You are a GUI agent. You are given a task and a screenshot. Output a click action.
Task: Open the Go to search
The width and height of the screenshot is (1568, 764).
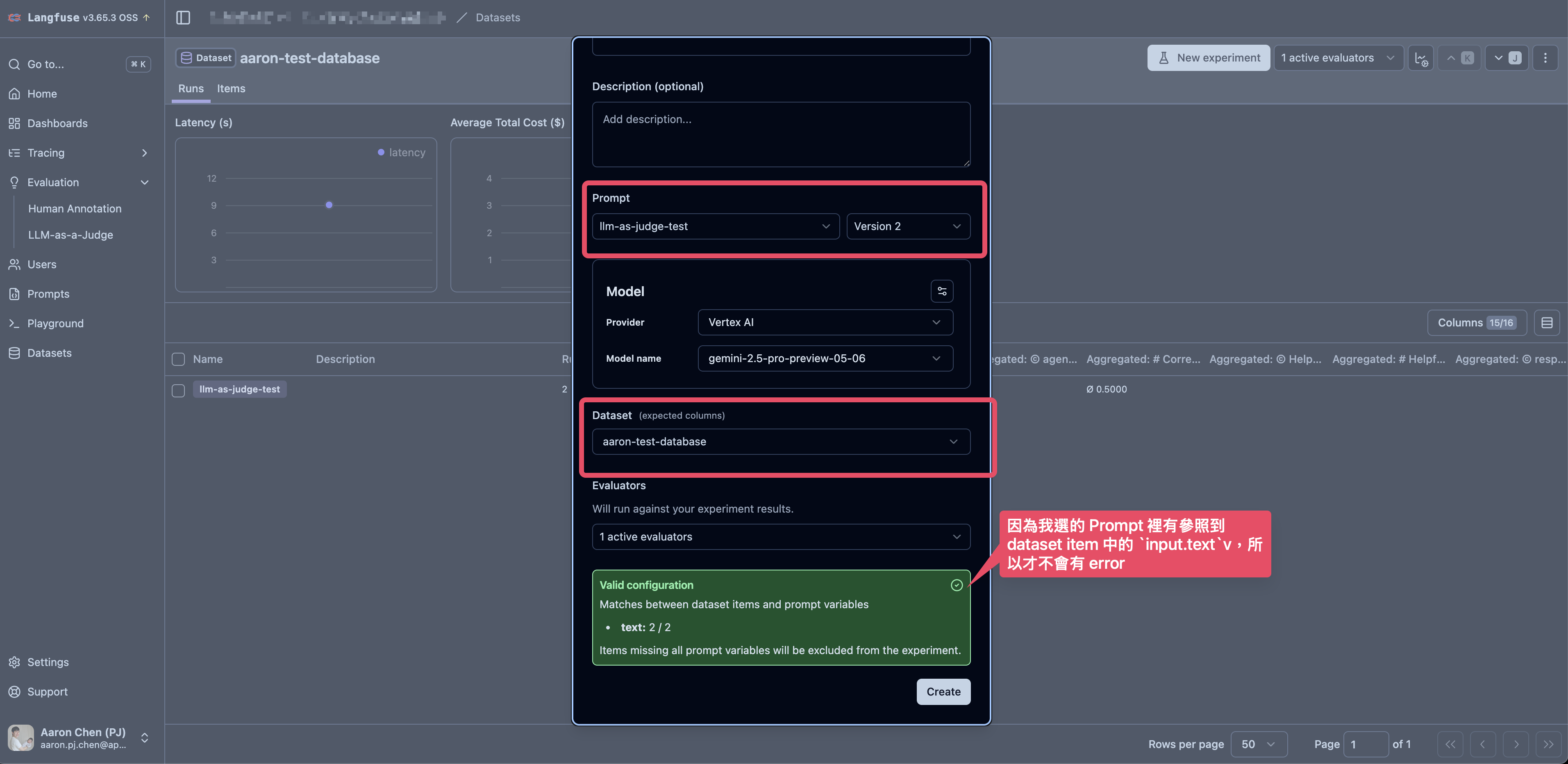pyautogui.click(x=80, y=64)
